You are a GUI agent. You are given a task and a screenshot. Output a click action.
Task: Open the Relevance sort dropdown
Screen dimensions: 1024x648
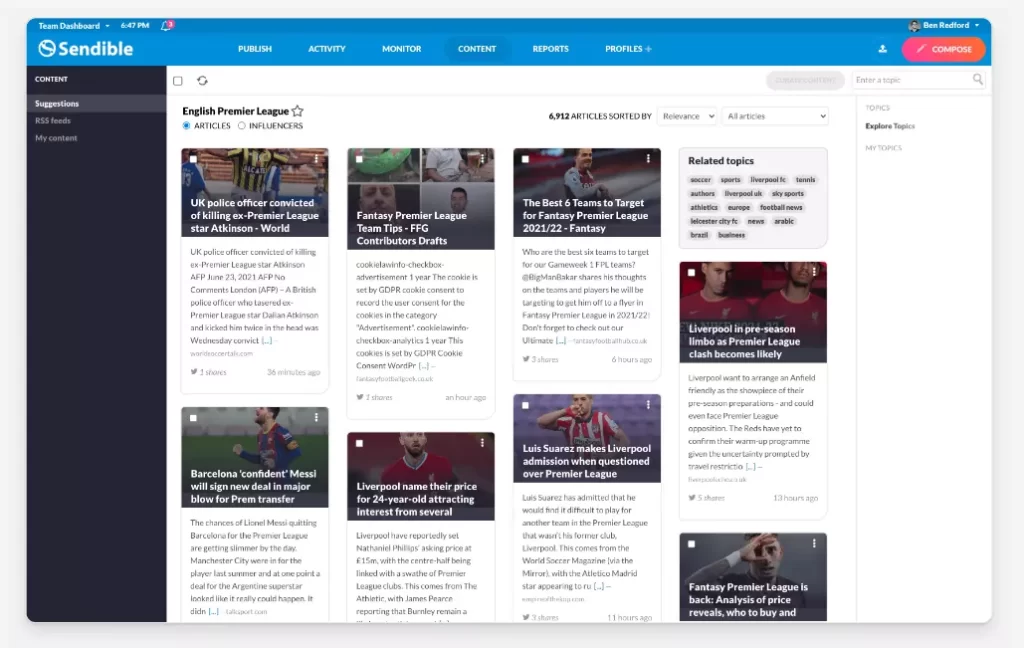pos(687,116)
